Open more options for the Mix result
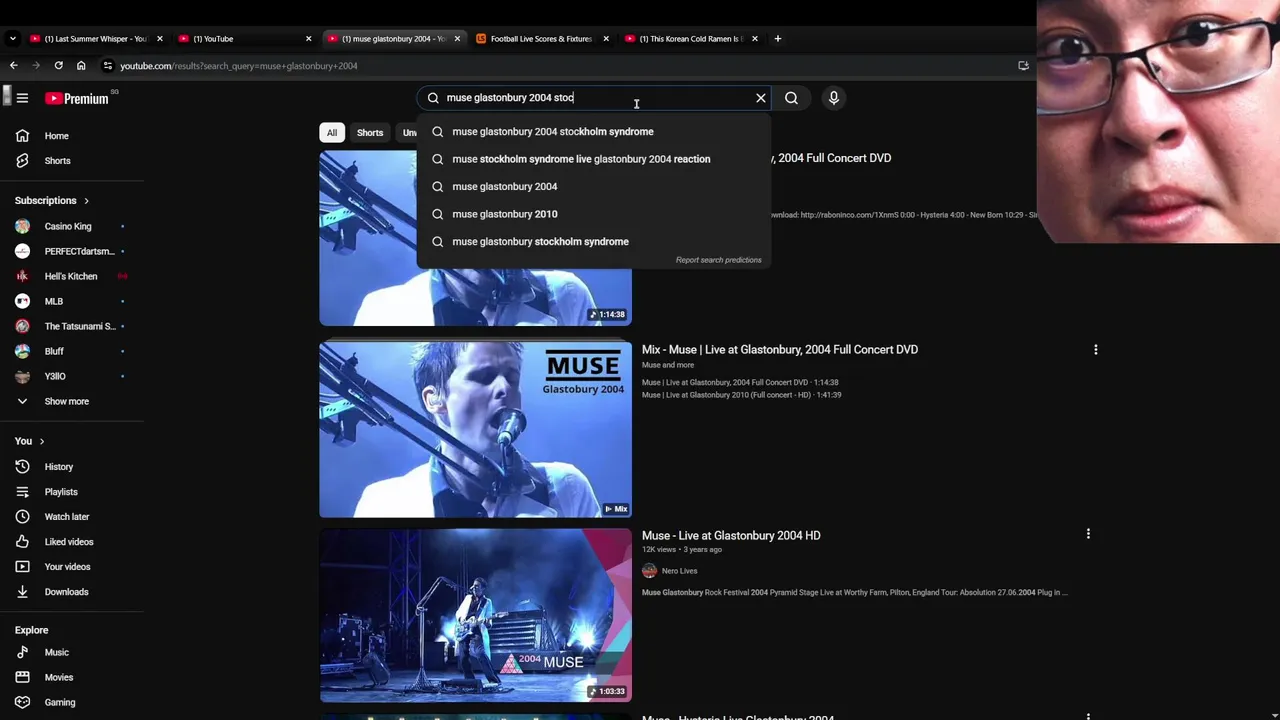Viewport: 1280px width, 720px height. click(1095, 350)
